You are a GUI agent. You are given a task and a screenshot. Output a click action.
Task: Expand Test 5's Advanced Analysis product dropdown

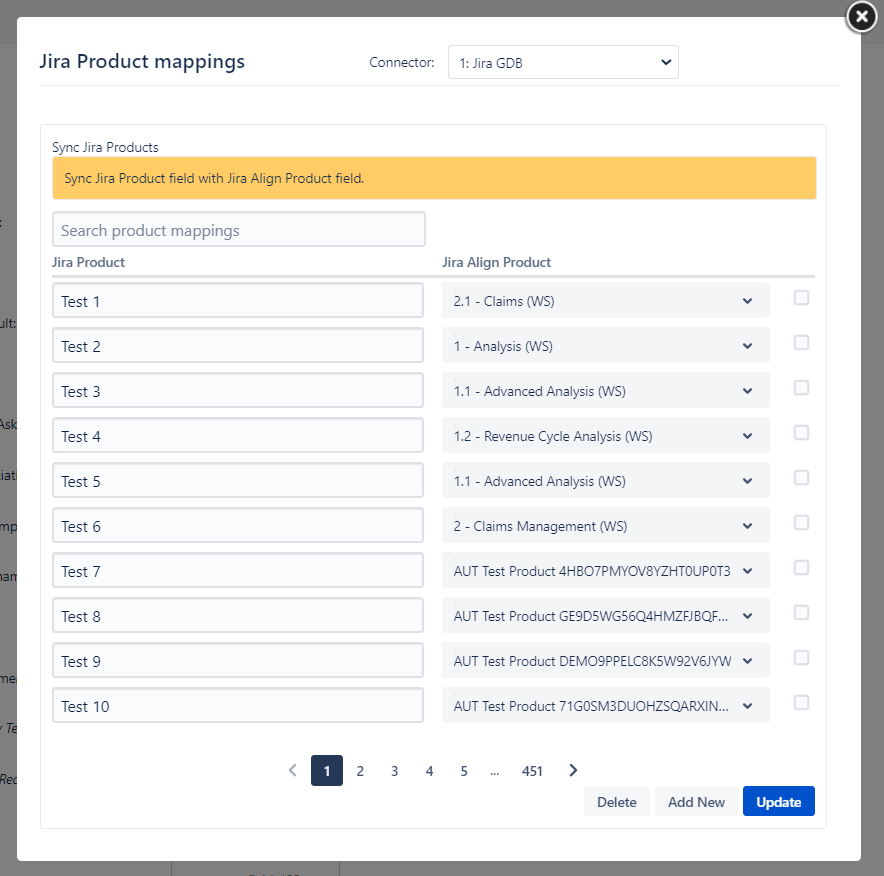point(605,481)
